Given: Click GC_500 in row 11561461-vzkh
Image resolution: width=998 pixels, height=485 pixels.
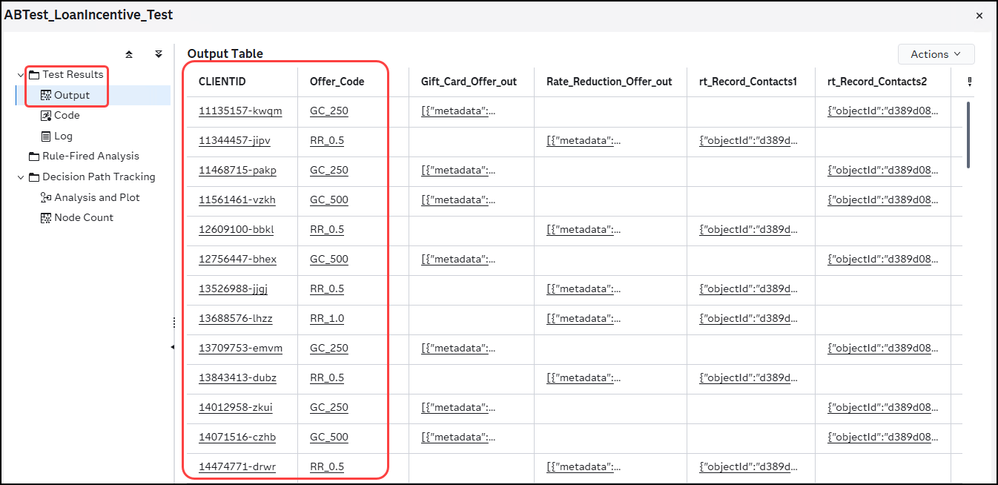Looking at the screenshot, I should [x=329, y=200].
